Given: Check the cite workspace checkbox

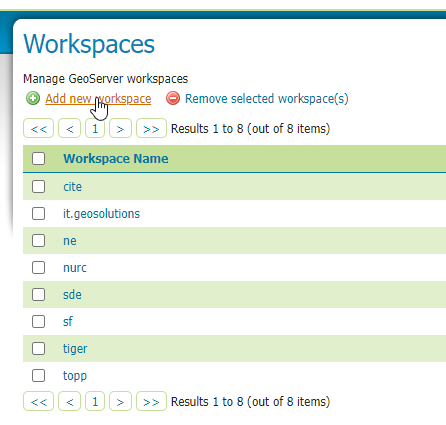Looking at the screenshot, I should tap(38, 187).
